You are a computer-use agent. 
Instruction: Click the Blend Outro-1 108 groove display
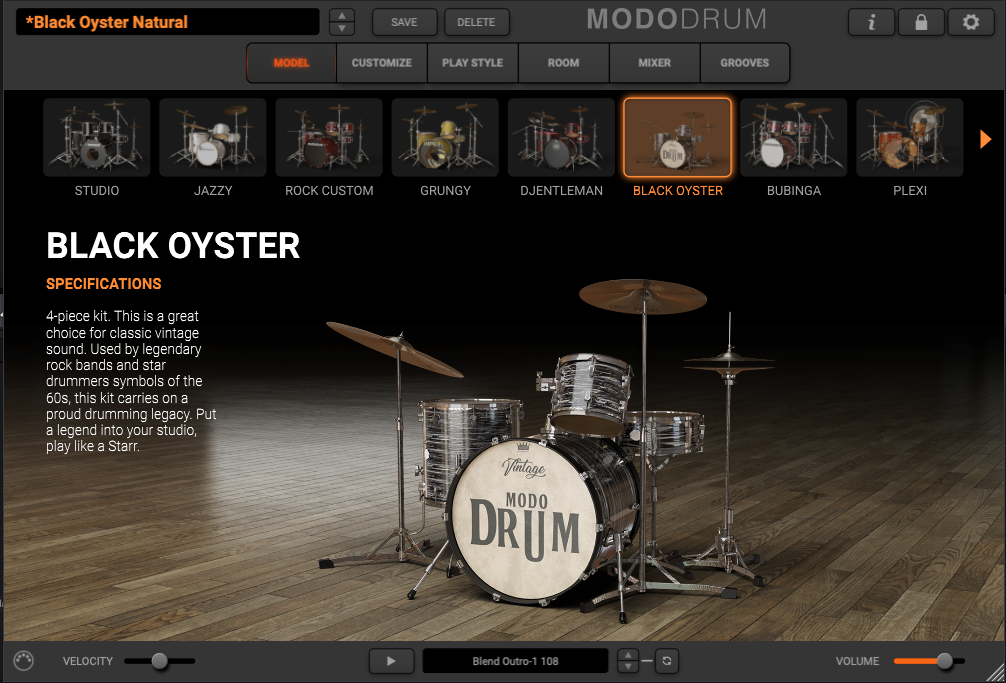coord(515,661)
